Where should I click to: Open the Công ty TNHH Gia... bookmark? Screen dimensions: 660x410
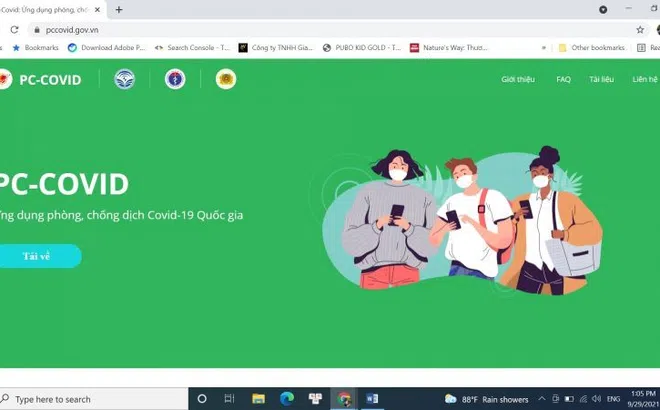pyautogui.click(x=276, y=48)
